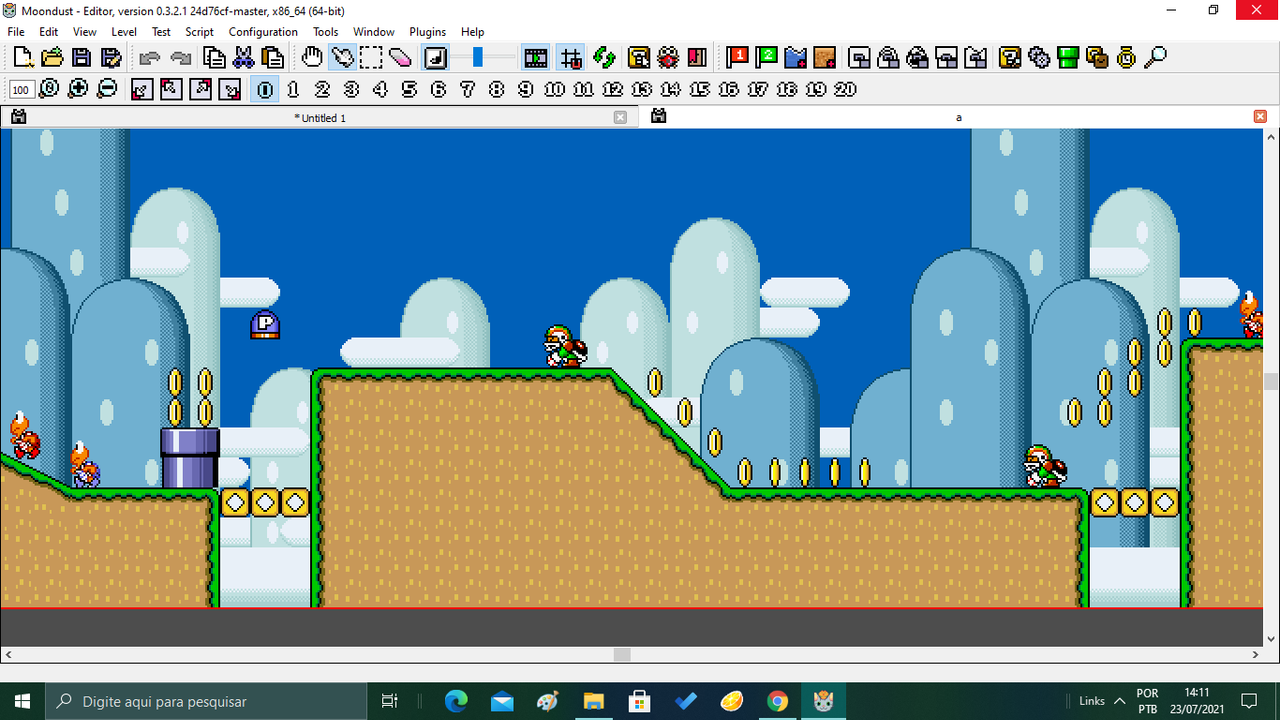Image resolution: width=1280 pixels, height=720 pixels.
Task: Open the gear settings toolbox icon
Action: (x=1039, y=57)
